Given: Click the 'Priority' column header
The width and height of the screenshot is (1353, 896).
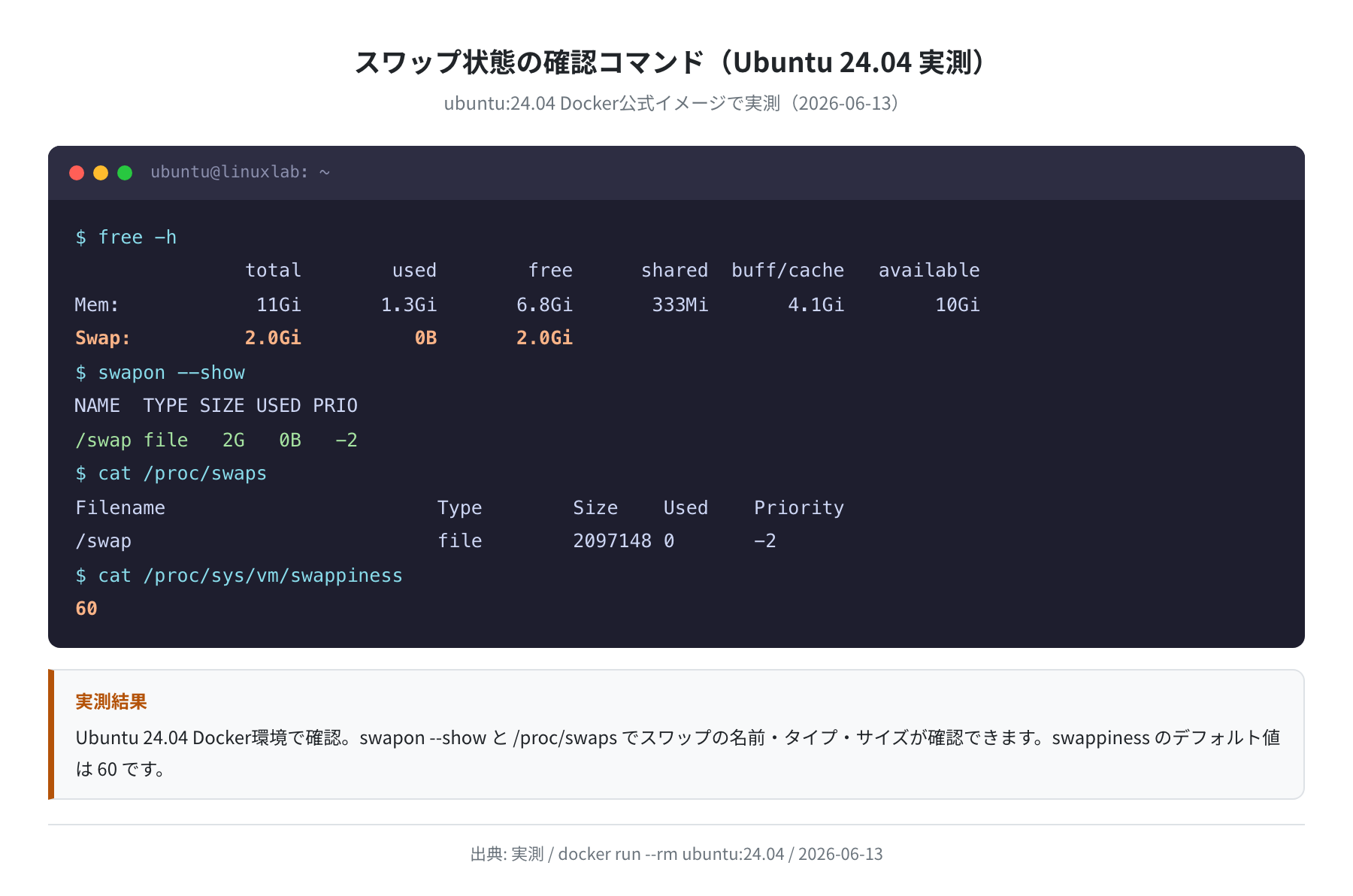Looking at the screenshot, I should click(799, 508).
